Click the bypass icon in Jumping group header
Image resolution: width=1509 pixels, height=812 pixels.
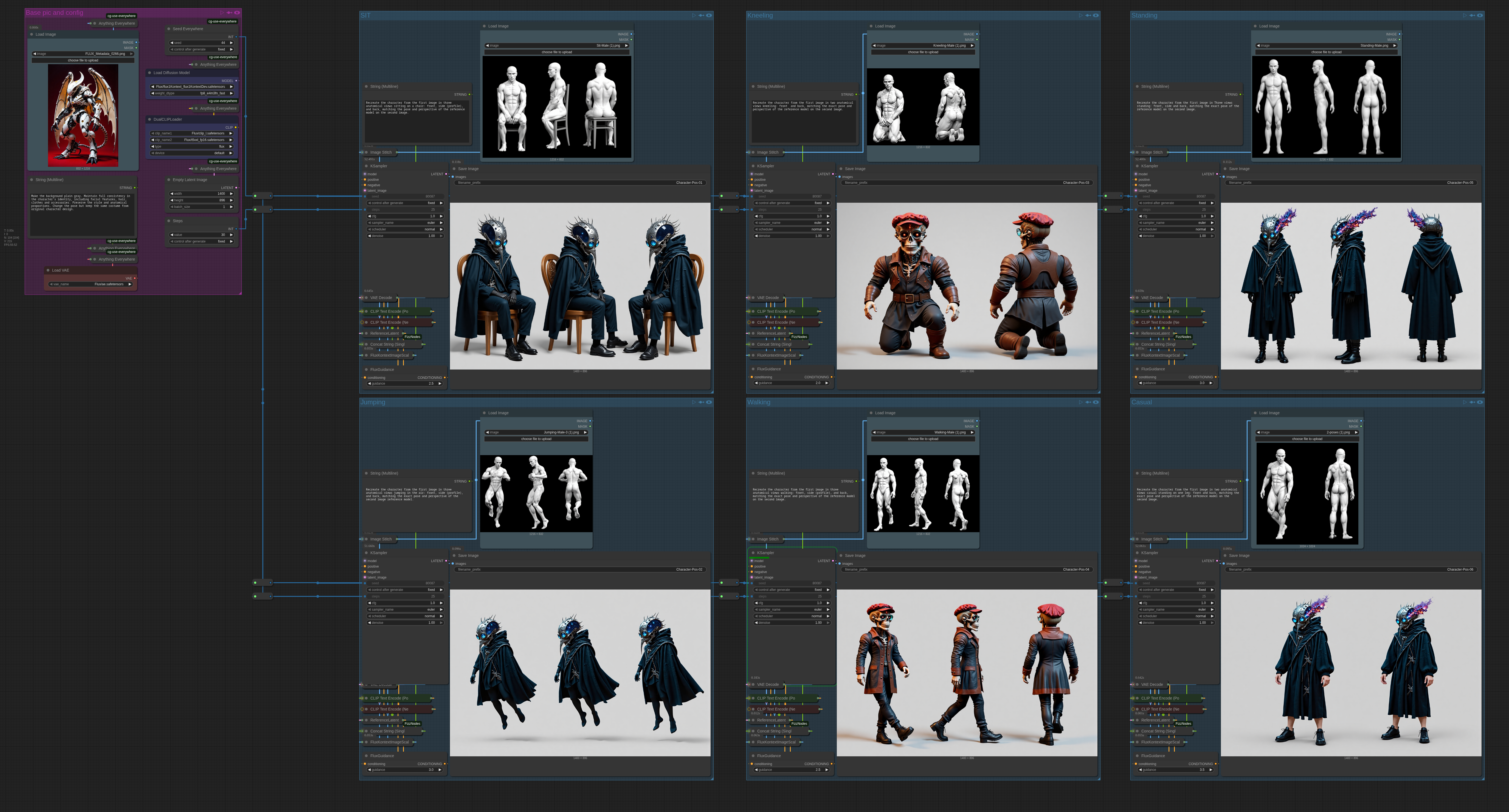coord(701,402)
